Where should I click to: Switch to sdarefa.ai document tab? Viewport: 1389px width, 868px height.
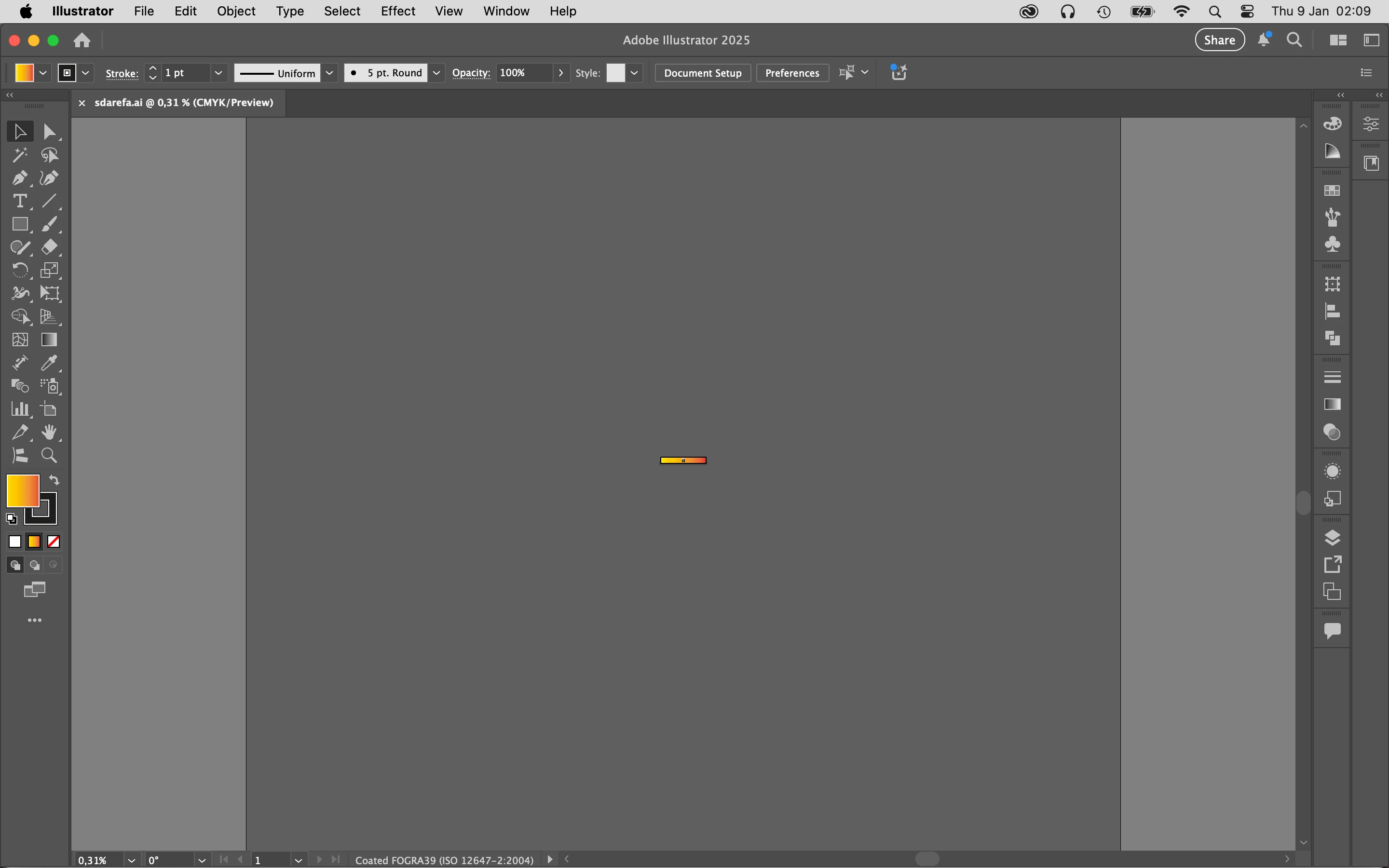184,103
